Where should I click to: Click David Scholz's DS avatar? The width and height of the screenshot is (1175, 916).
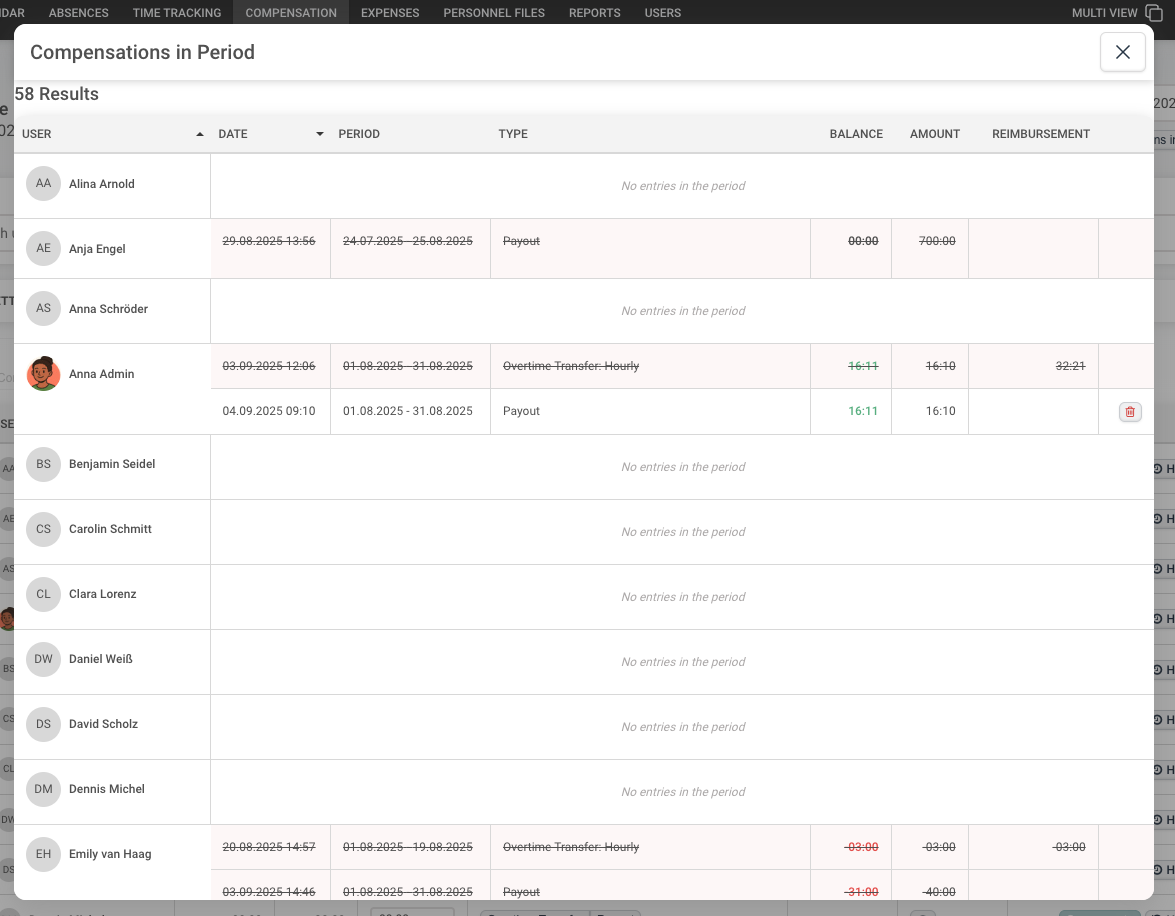click(x=43, y=724)
